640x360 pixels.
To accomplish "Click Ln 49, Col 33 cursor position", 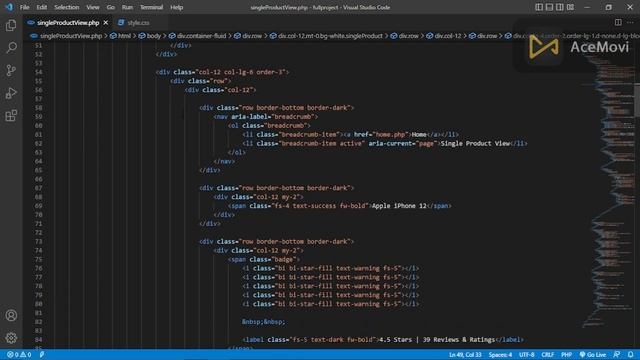I will point(465,354).
